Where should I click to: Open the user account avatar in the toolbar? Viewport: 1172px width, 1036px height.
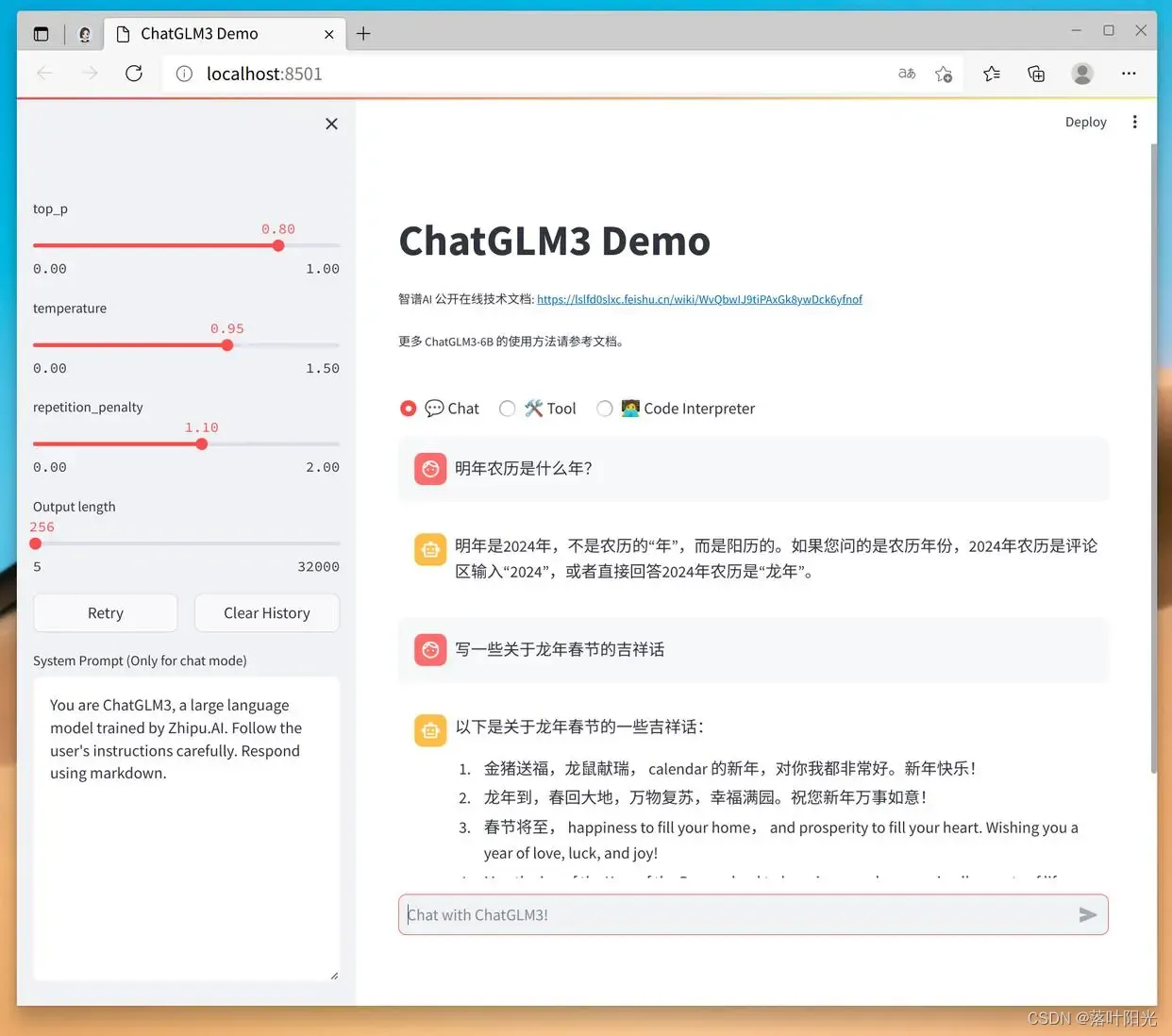pos(1082,74)
